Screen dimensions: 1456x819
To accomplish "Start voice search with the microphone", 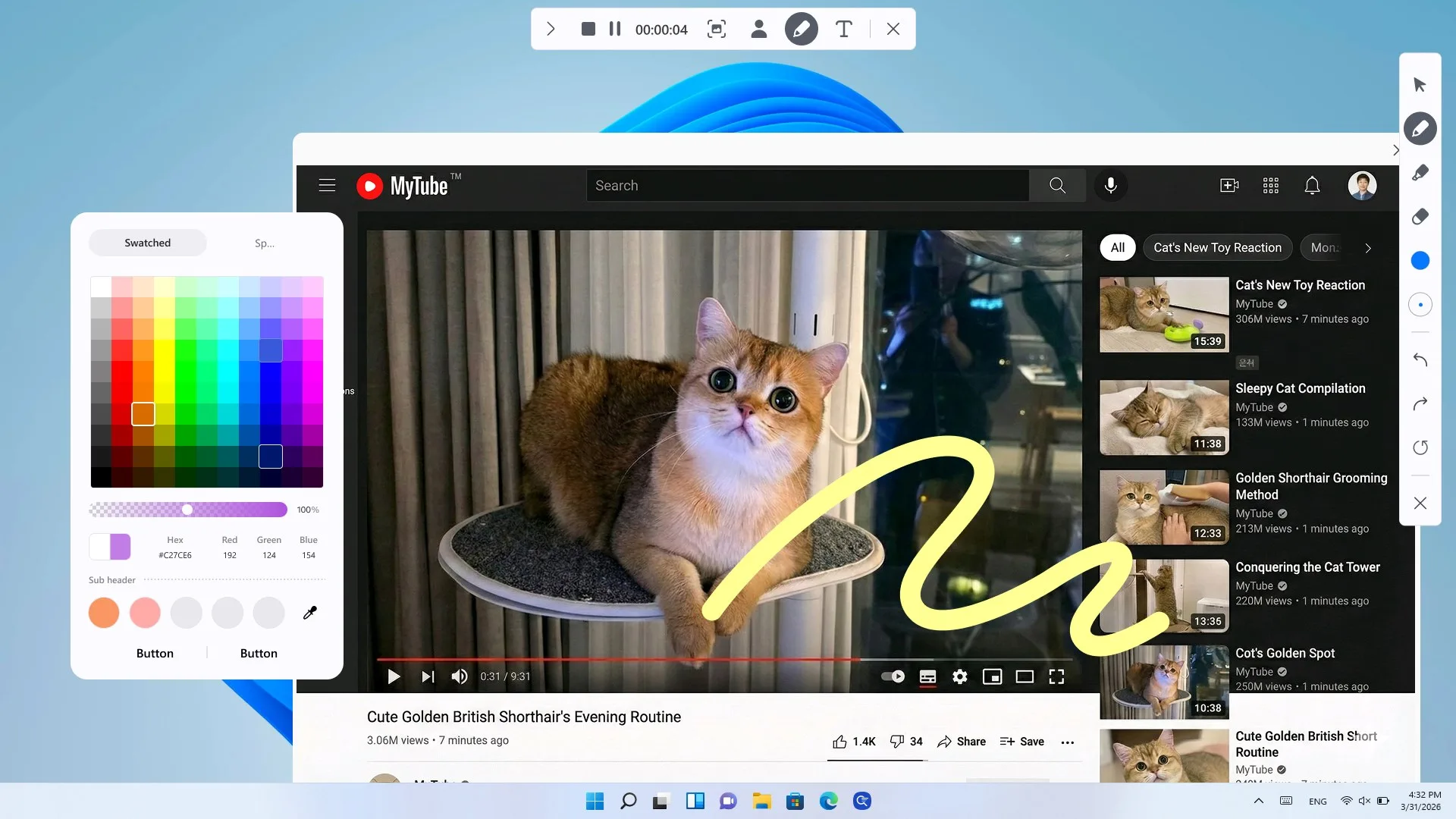I will tap(1110, 185).
